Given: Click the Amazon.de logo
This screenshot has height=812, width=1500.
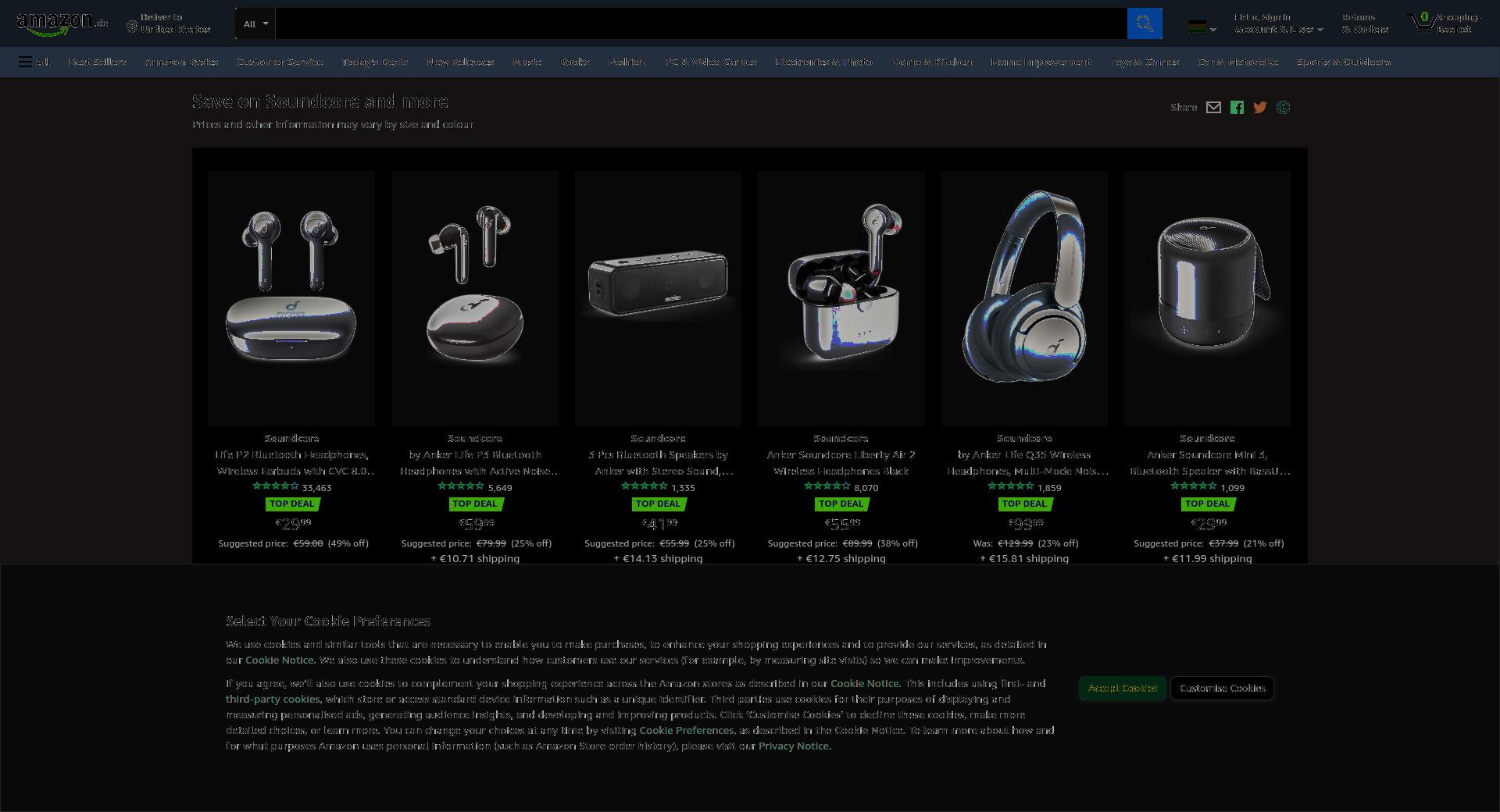Looking at the screenshot, I should click(x=62, y=23).
